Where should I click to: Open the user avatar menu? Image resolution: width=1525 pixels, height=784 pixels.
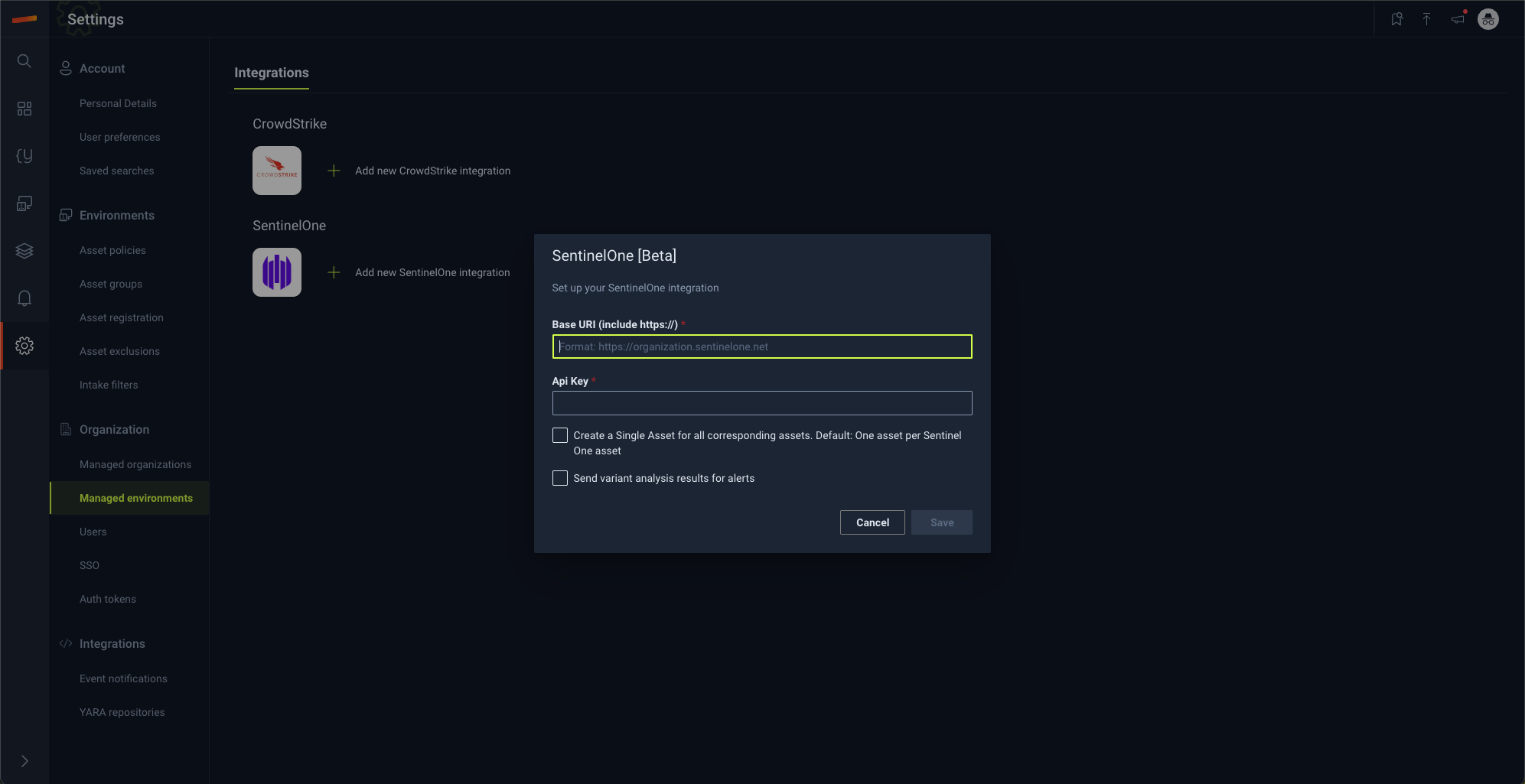pos(1488,19)
